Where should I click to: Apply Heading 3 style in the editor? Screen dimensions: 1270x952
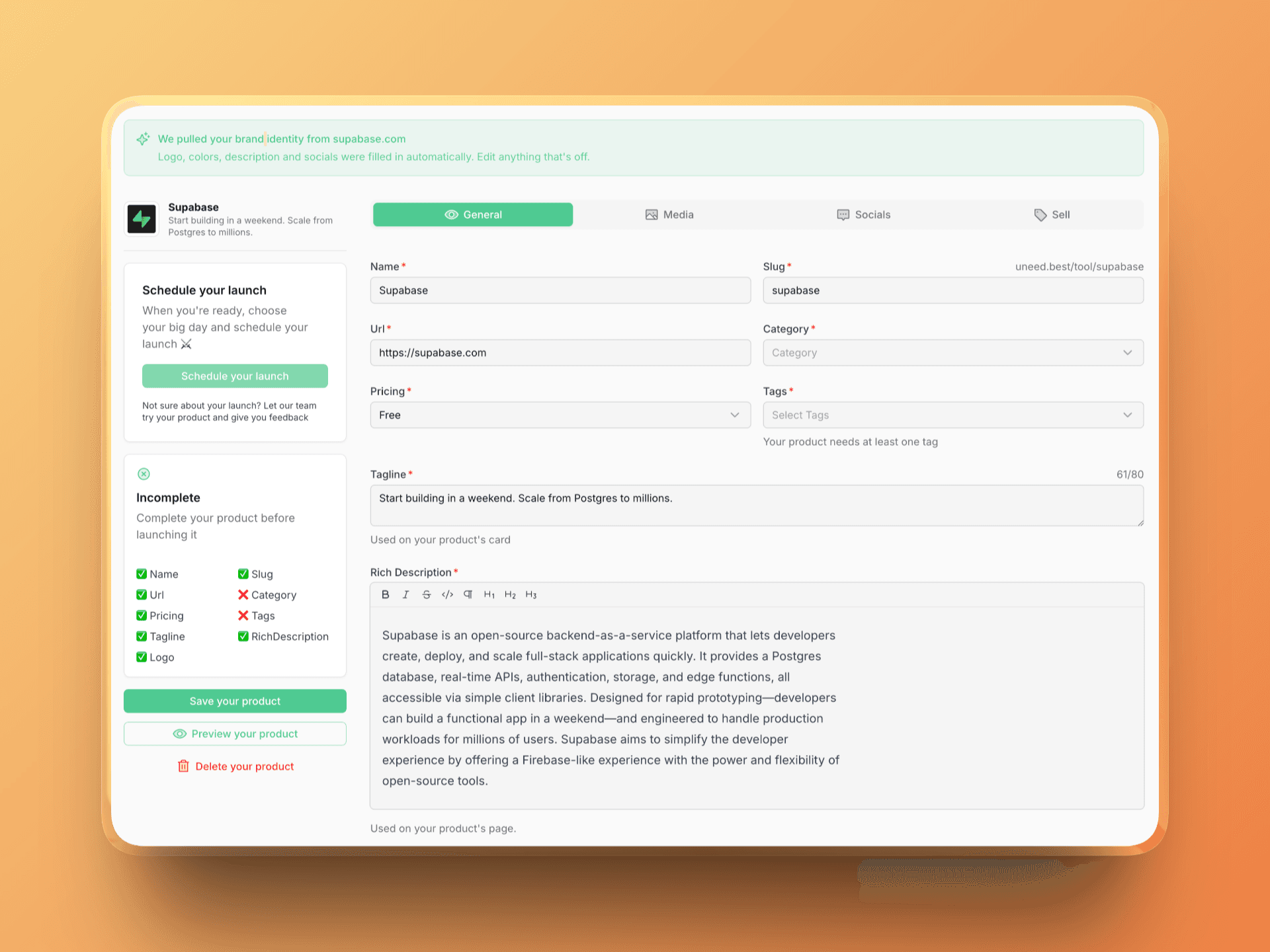tap(530, 594)
